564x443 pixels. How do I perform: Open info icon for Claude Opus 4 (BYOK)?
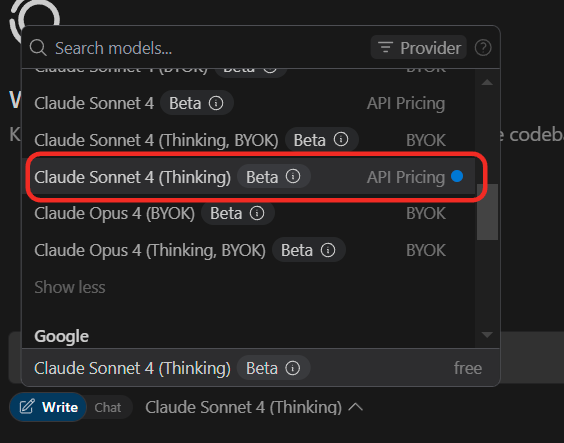tap(257, 213)
